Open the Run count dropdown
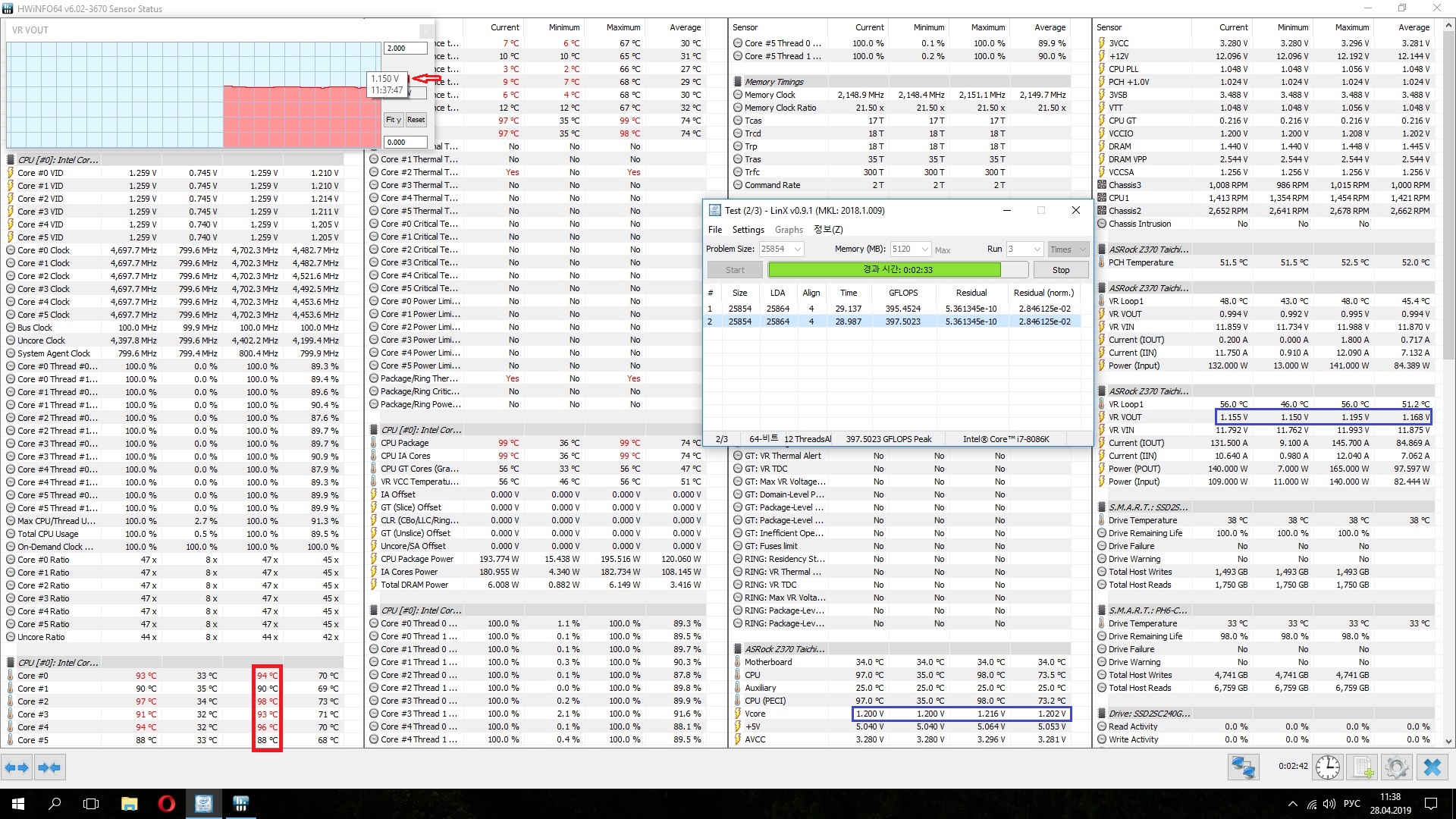This screenshot has width=1456, height=819. coord(1037,249)
